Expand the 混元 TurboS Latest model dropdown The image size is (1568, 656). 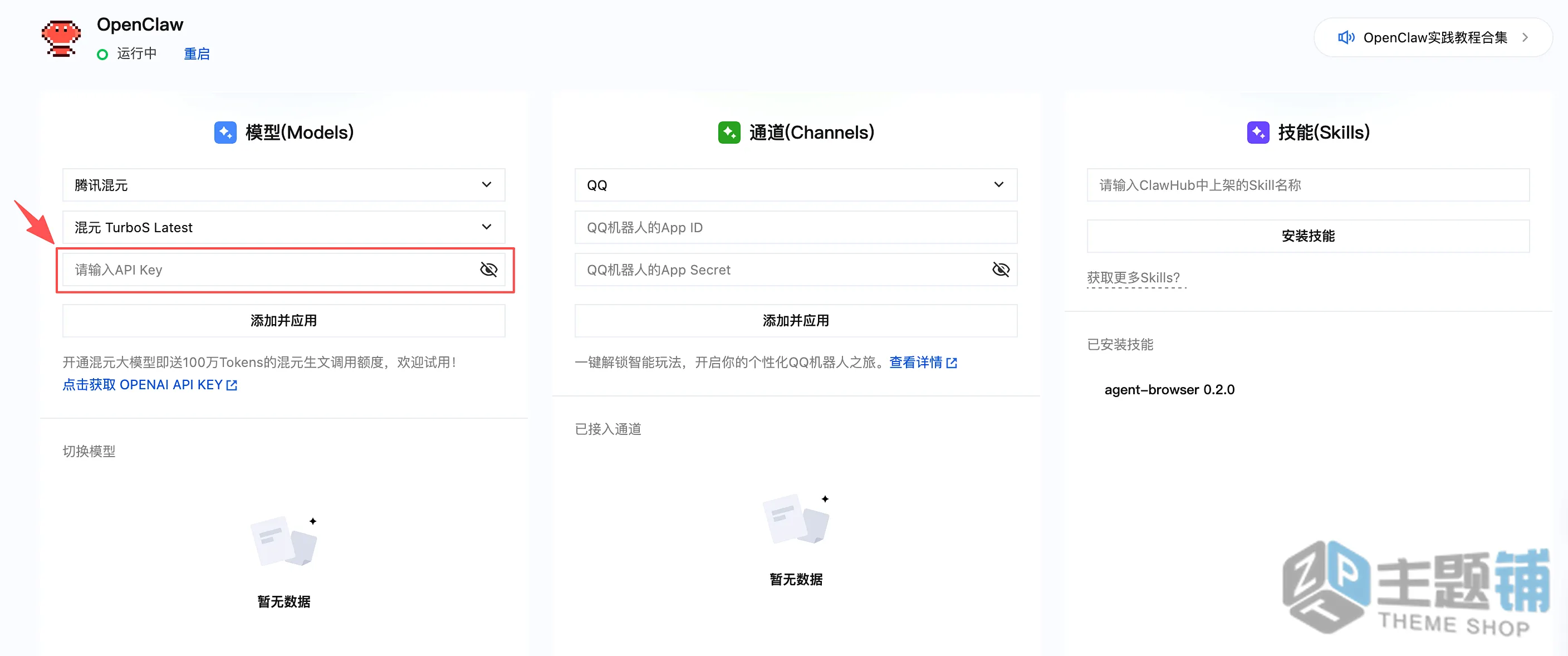pos(283,227)
